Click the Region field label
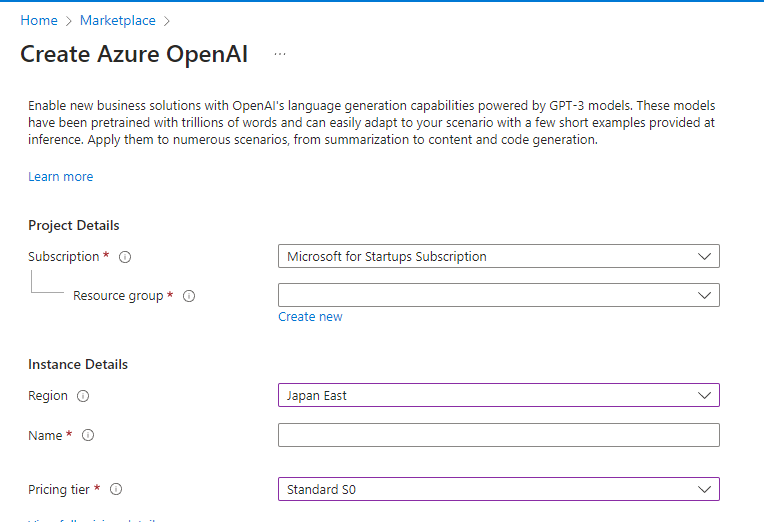Image resolution: width=764 pixels, height=522 pixels. (48, 396)
